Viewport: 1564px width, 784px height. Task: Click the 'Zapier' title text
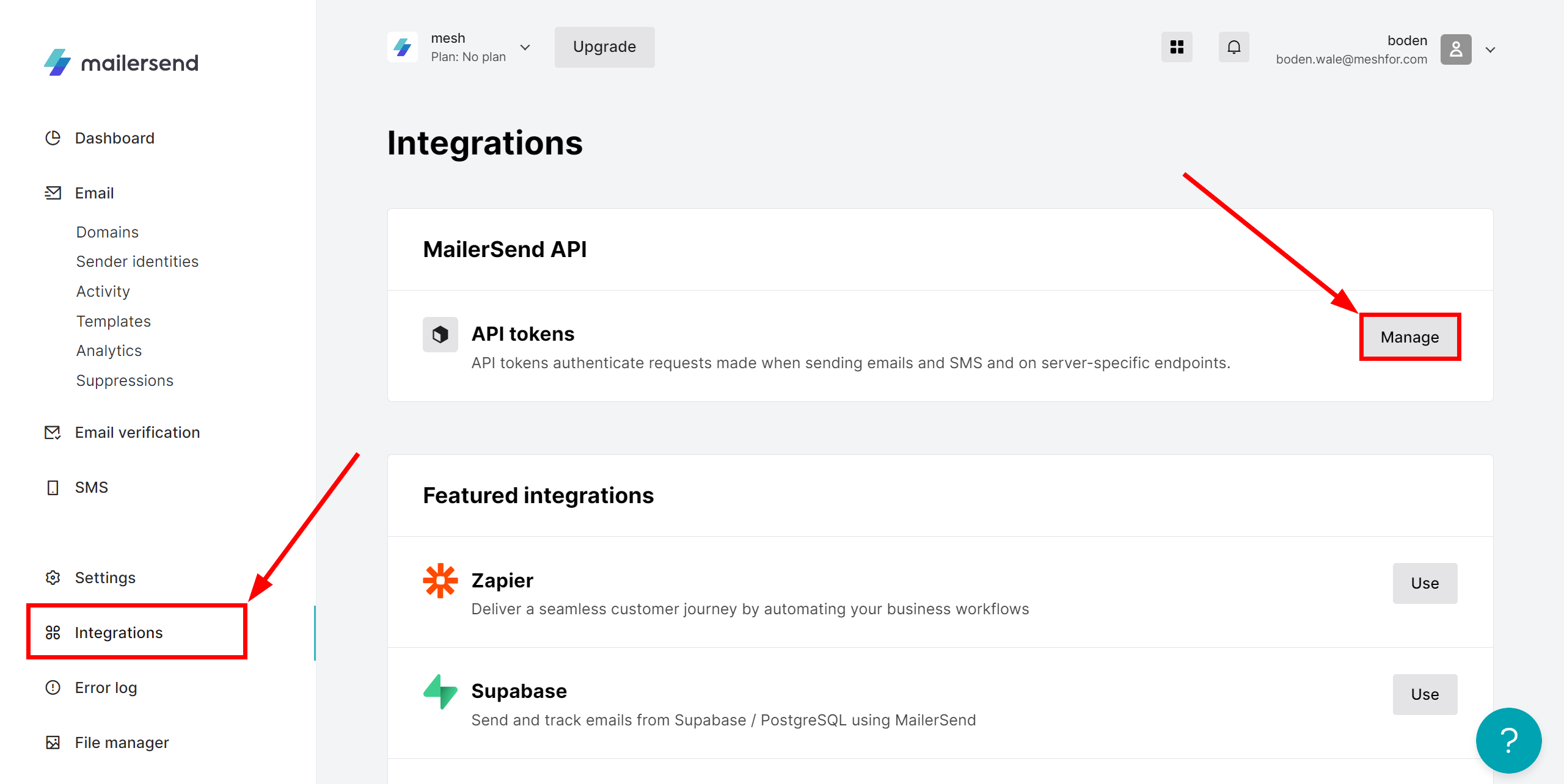502,580
